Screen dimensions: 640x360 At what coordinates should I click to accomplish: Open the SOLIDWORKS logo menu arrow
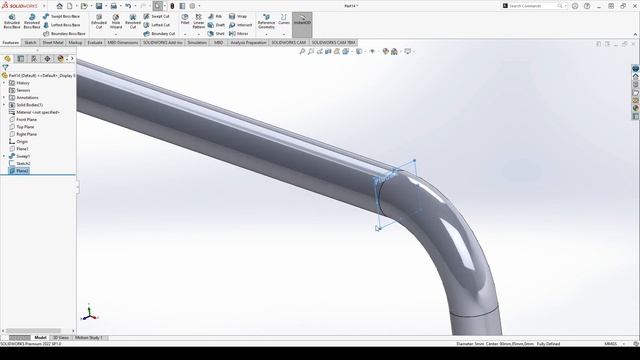(44, 6)
